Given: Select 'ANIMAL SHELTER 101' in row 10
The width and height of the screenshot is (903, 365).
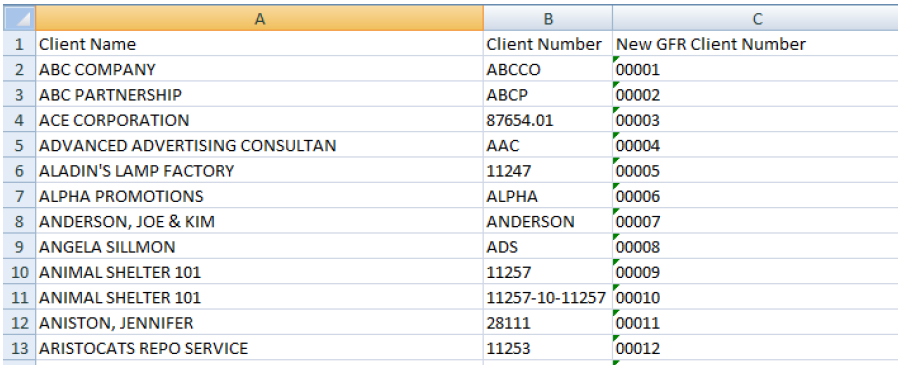Looking at the screenshot, I should point(260,272).
